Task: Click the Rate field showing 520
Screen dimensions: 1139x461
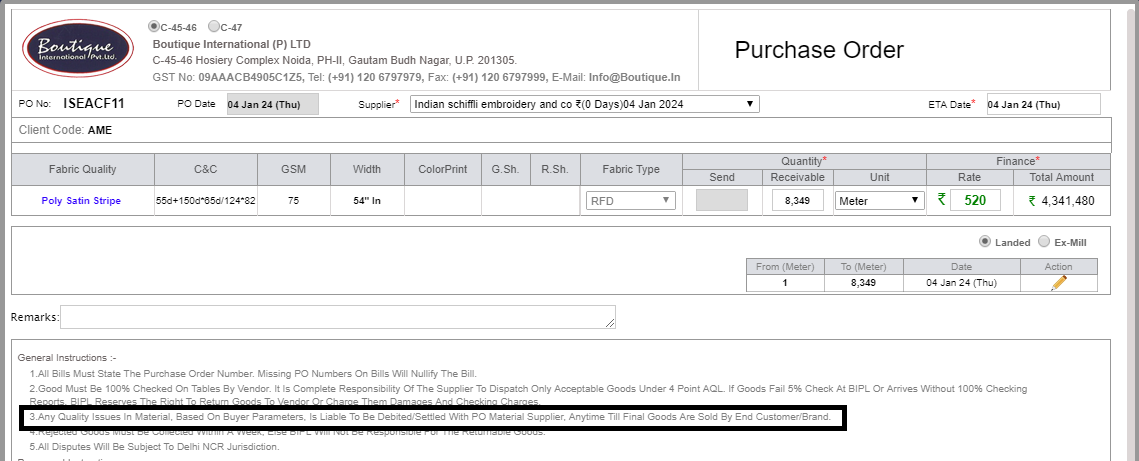Action: [975, 200]
